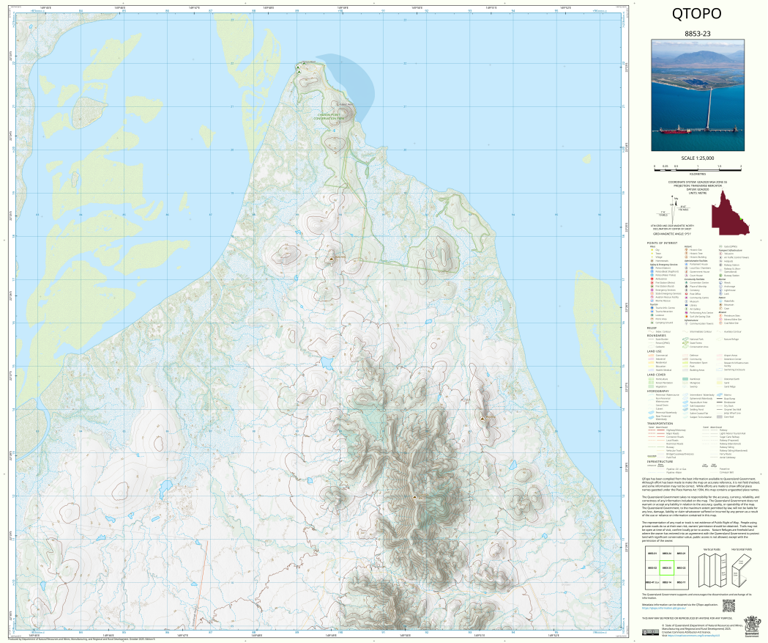Click the Land Use legend heading
Image resolution: width=768 pixels, height=643 pixels.
pyautogui.click(x=654, y=351)
